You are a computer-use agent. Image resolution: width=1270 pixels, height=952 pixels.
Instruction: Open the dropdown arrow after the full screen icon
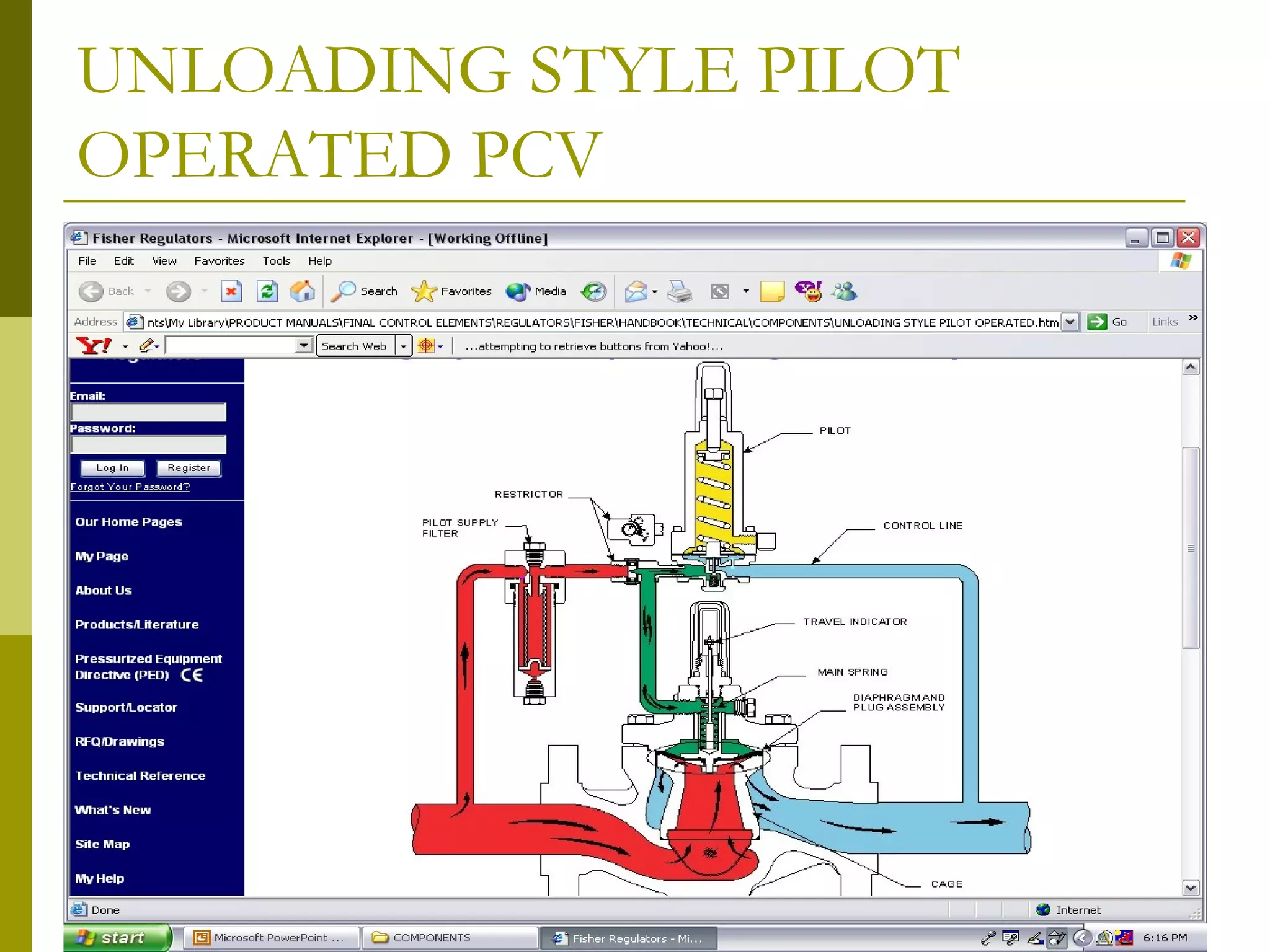point(746,291)
